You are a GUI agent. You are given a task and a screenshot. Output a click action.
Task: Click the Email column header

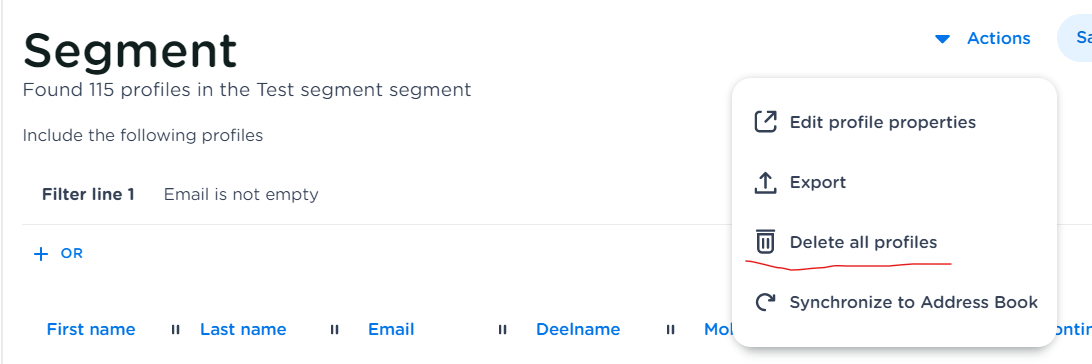(391, 329)
